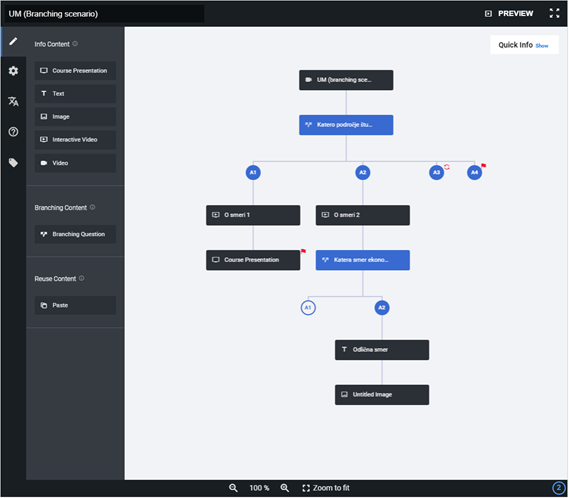The image size is (569, 498).
Task: Open the translations tab icon
Action: (x=13, y=101)
